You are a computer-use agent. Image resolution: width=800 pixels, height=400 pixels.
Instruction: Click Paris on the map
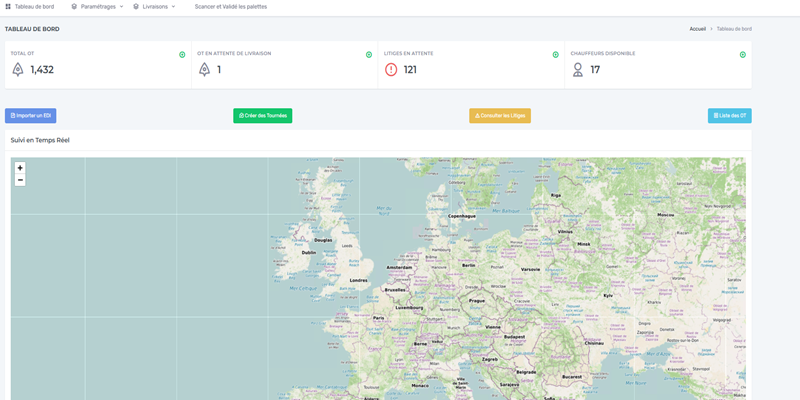[x=378, y=318]
